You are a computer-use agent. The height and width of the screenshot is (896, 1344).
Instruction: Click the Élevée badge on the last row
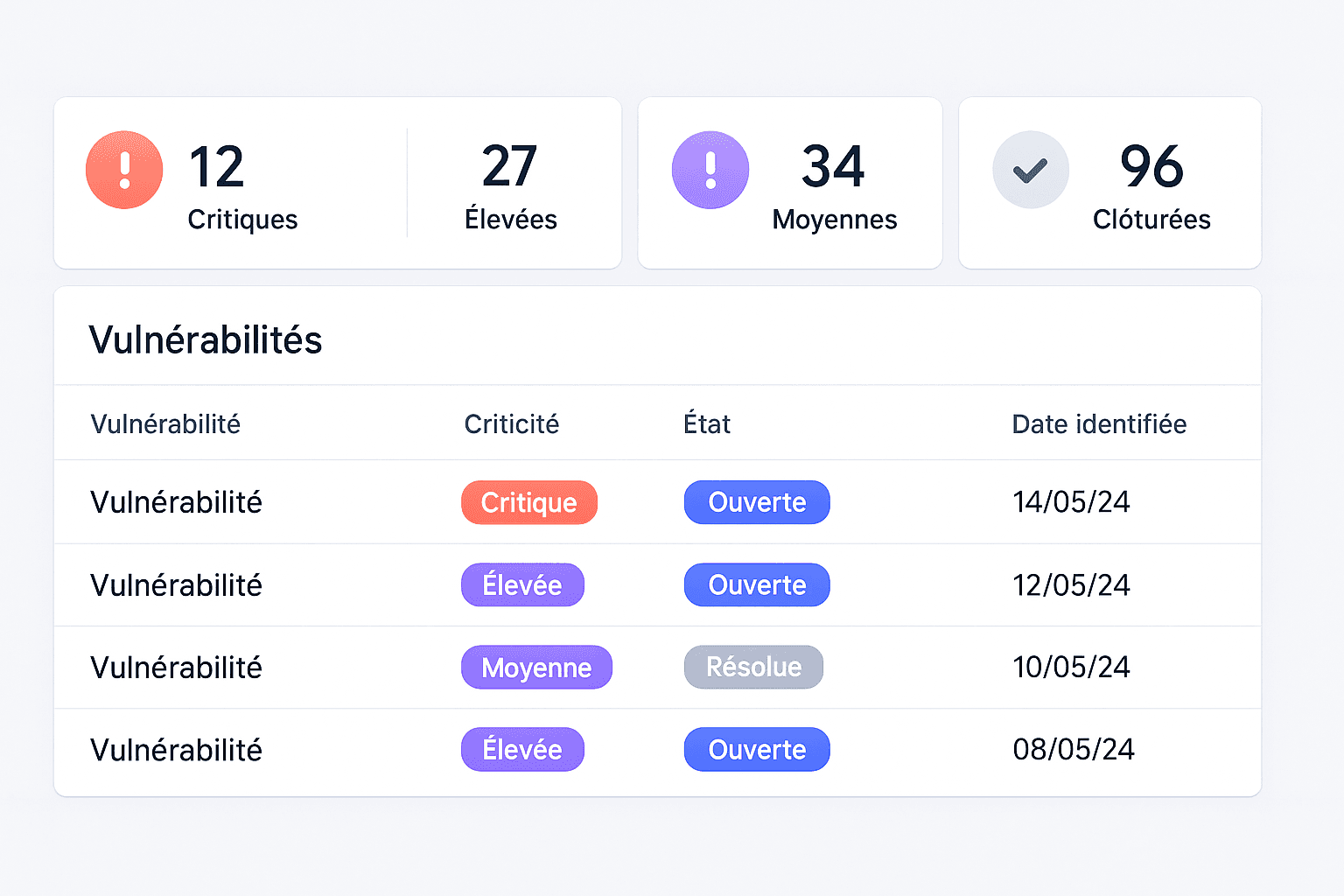click(522, 749)
